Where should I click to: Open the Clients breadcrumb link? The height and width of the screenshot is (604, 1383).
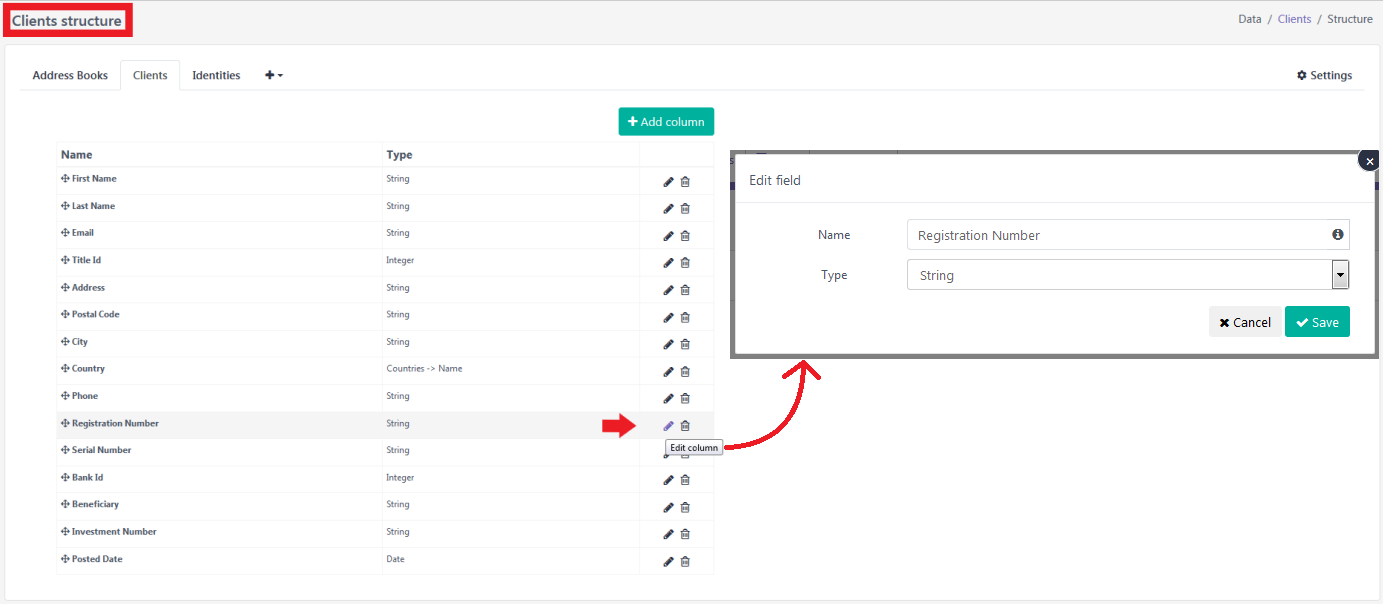[1294, 18]
